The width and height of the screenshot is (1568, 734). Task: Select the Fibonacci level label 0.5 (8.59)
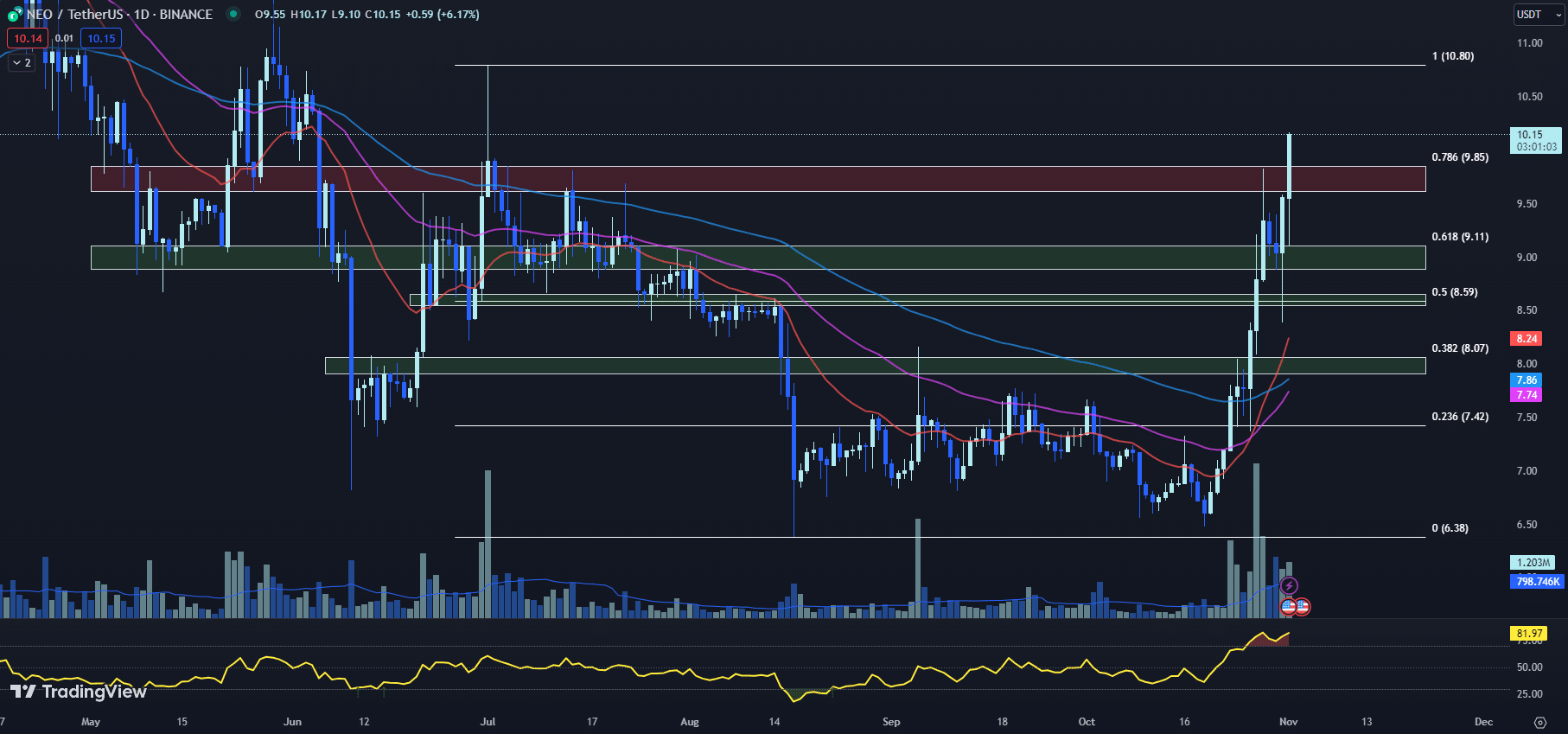pos(1455,292)
